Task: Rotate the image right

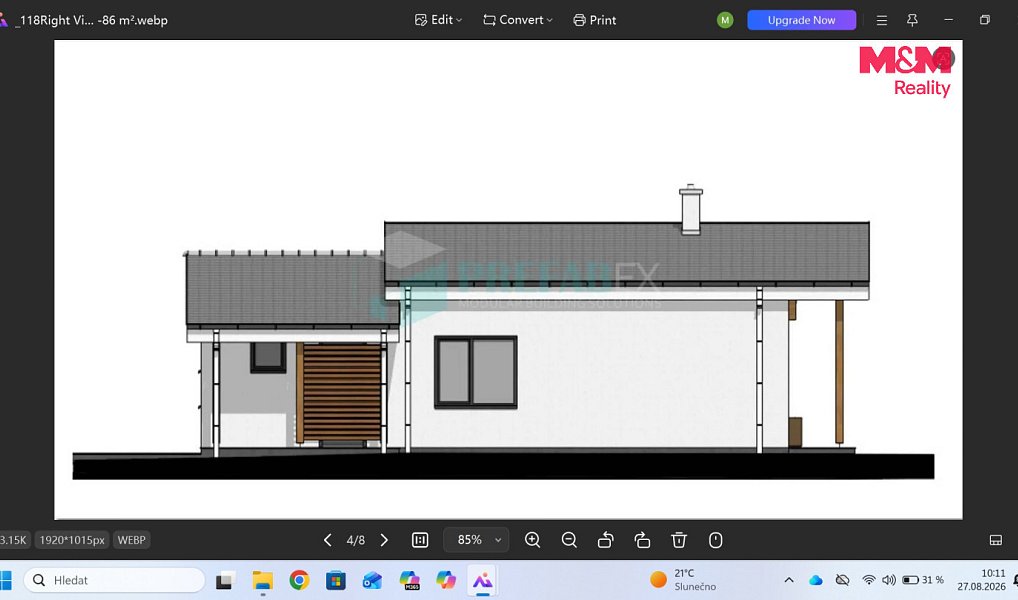Action: pos(642,540)
